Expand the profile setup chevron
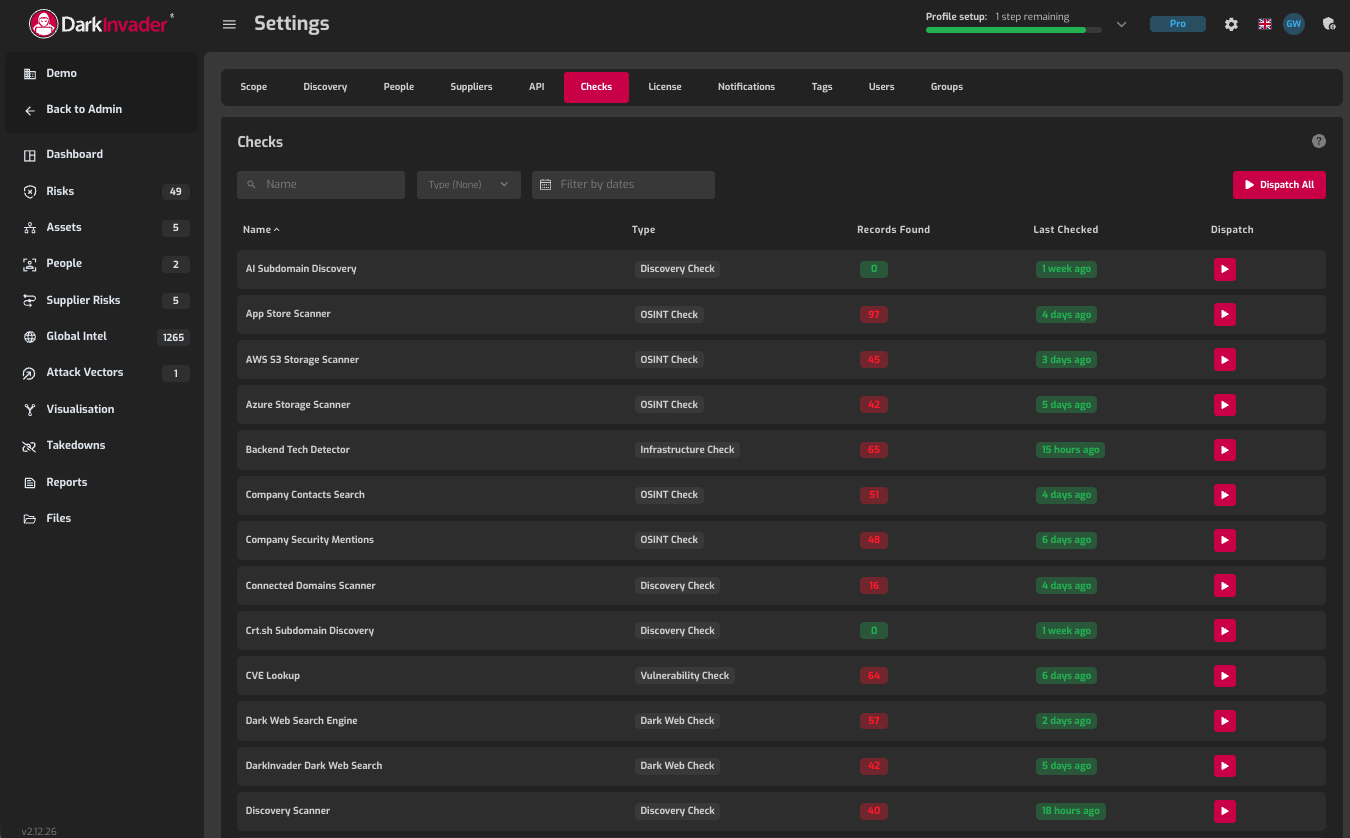 tap(1121, 24)
